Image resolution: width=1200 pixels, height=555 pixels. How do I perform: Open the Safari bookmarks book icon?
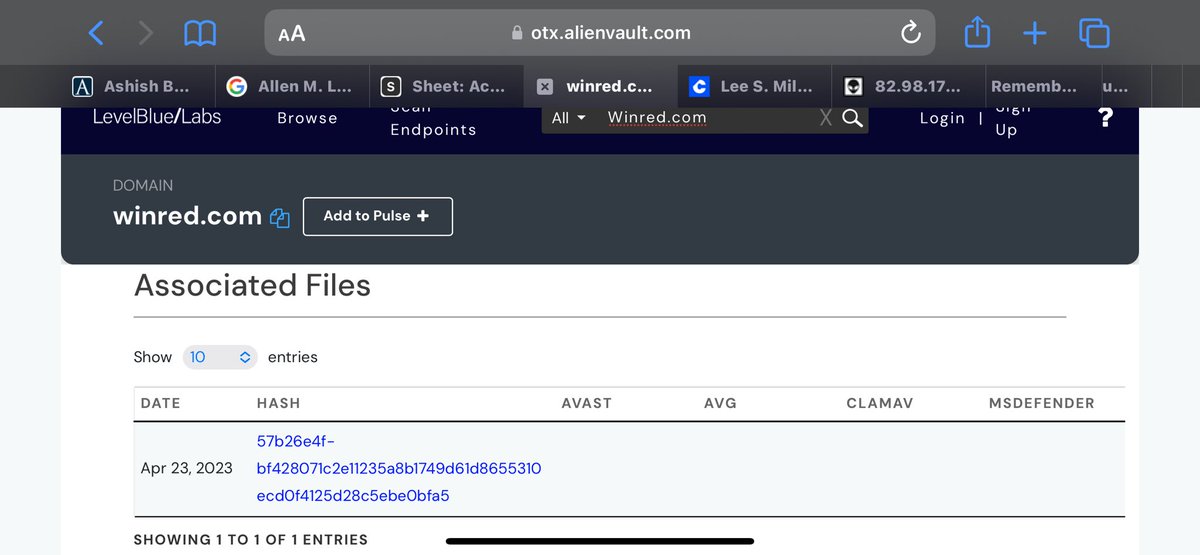coord(200,33)
